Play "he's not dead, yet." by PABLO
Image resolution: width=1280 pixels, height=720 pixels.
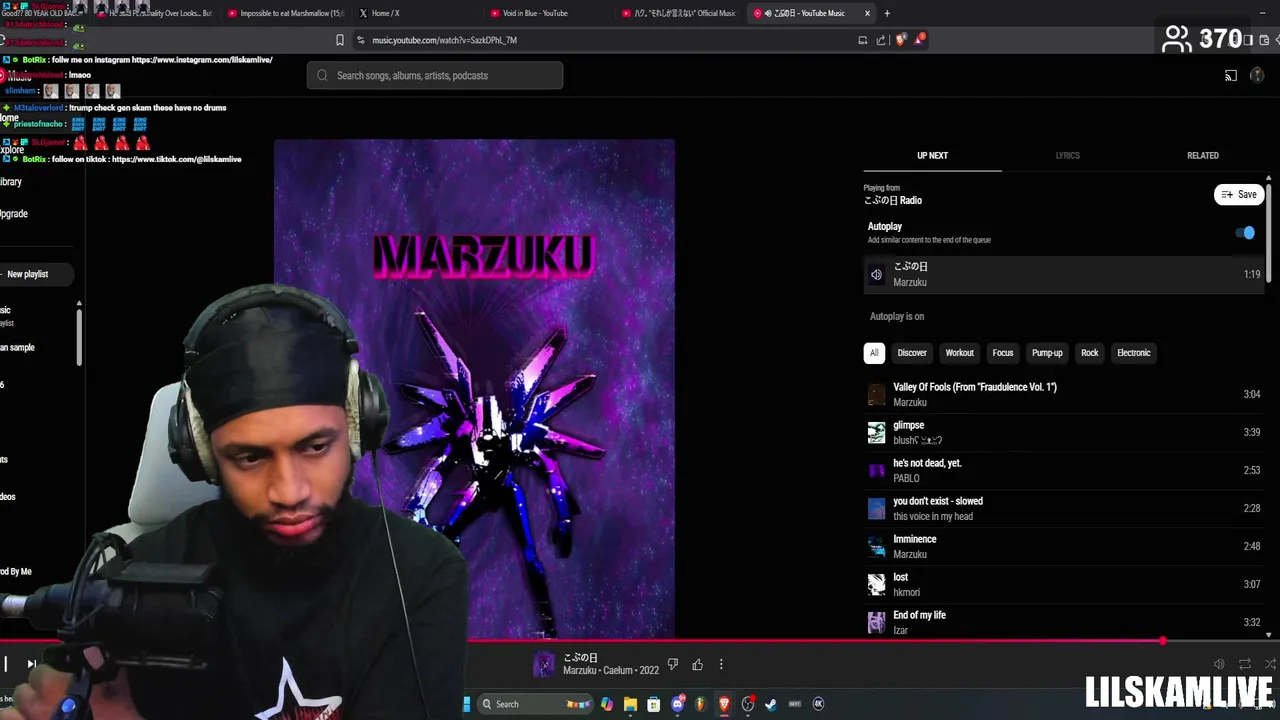[x=1064, y=470]
